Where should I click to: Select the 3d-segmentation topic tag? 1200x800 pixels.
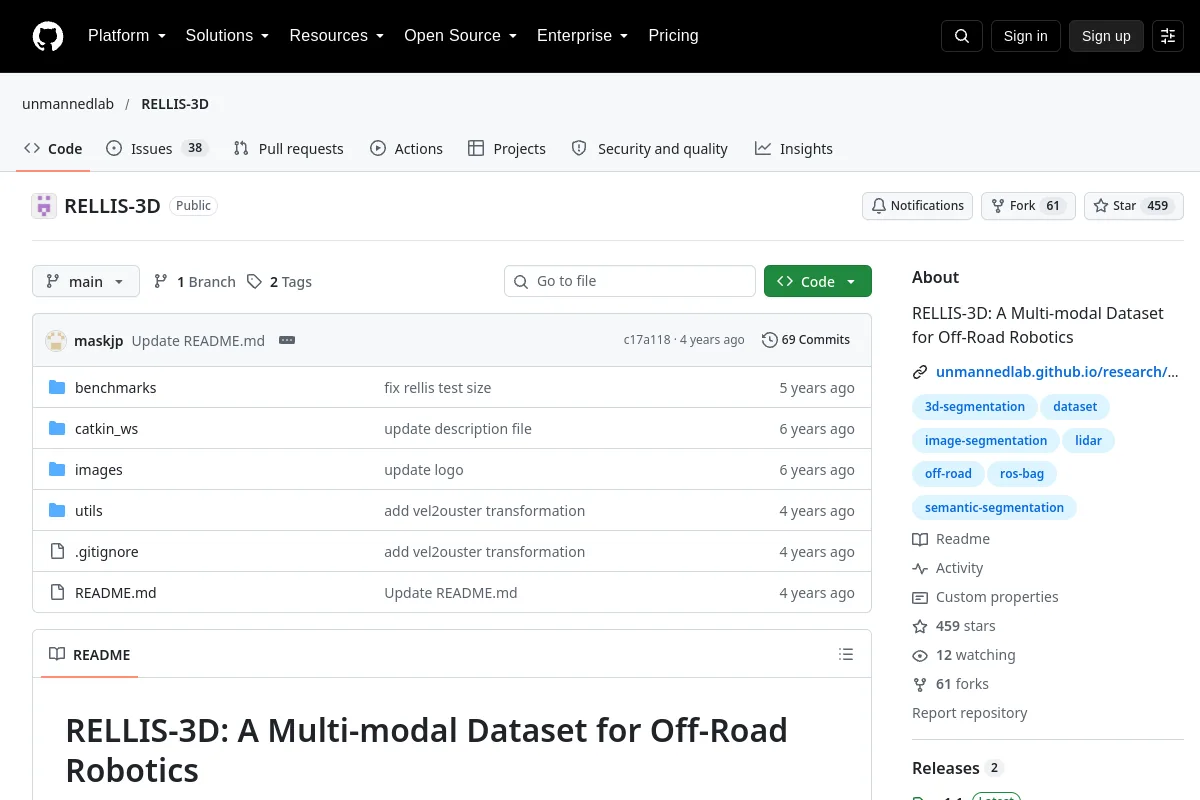975,407
